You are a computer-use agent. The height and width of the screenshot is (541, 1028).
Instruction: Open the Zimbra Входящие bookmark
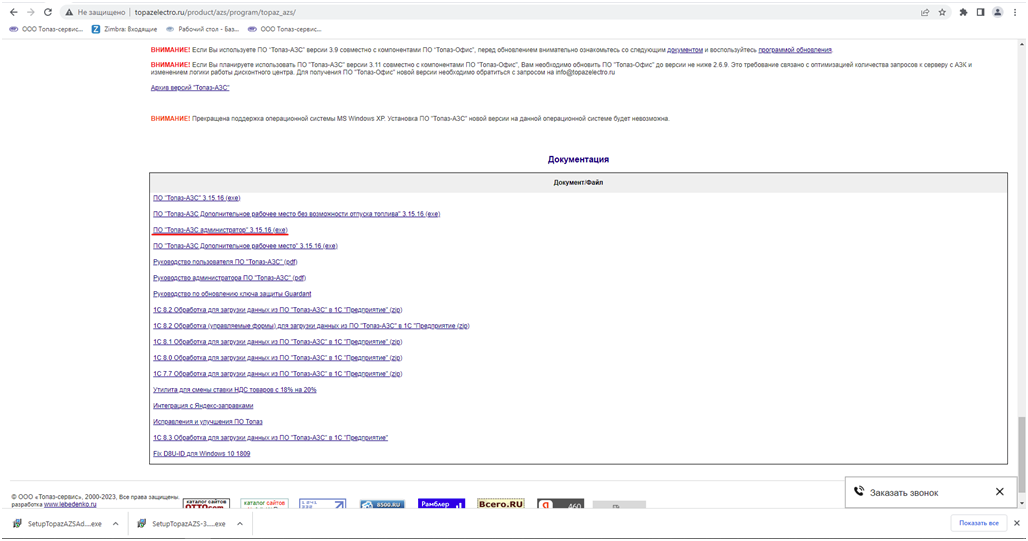coord(125,29)
